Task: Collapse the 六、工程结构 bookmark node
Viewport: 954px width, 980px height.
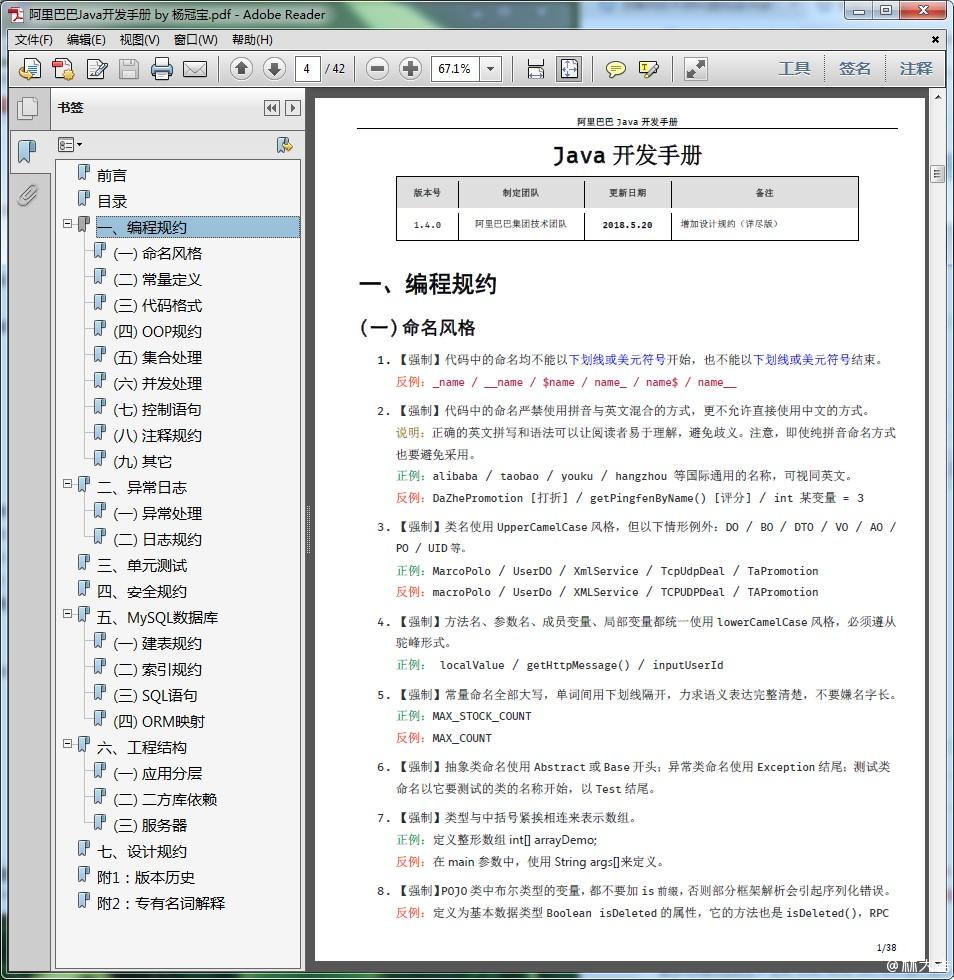Action: pyautogui.click(x=67, y=743)
